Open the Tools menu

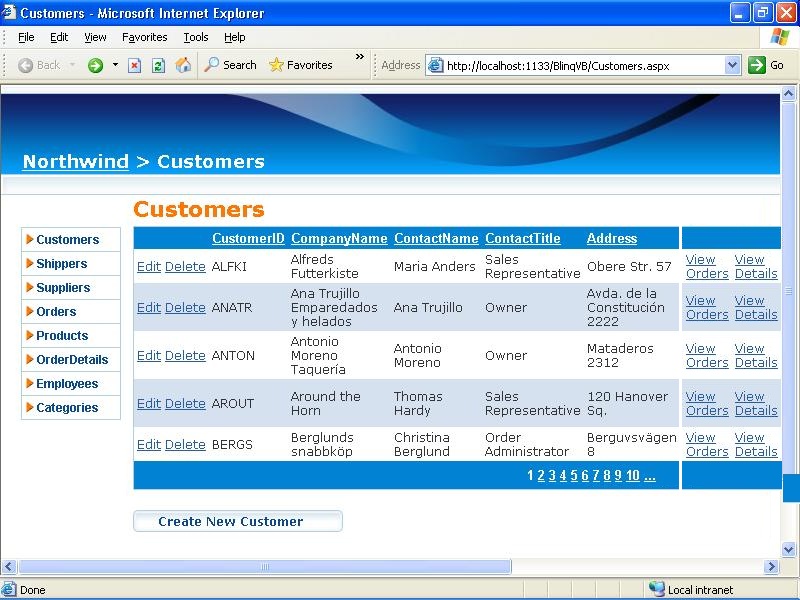tap(196, 37)
